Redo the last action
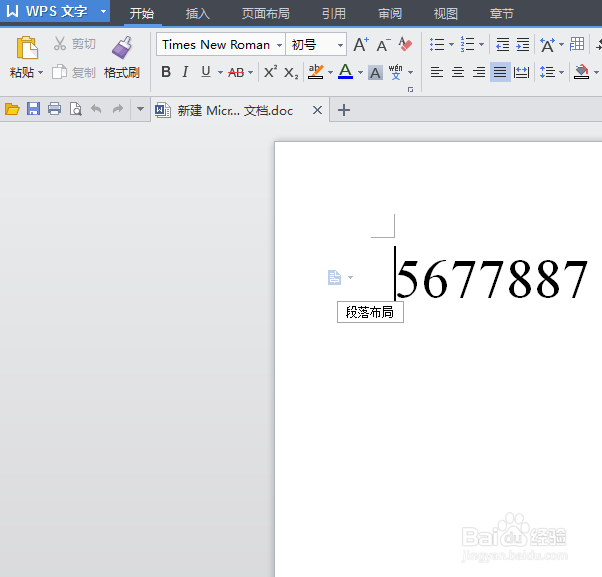Screen dimensions: 602x577 click(117, 109)
